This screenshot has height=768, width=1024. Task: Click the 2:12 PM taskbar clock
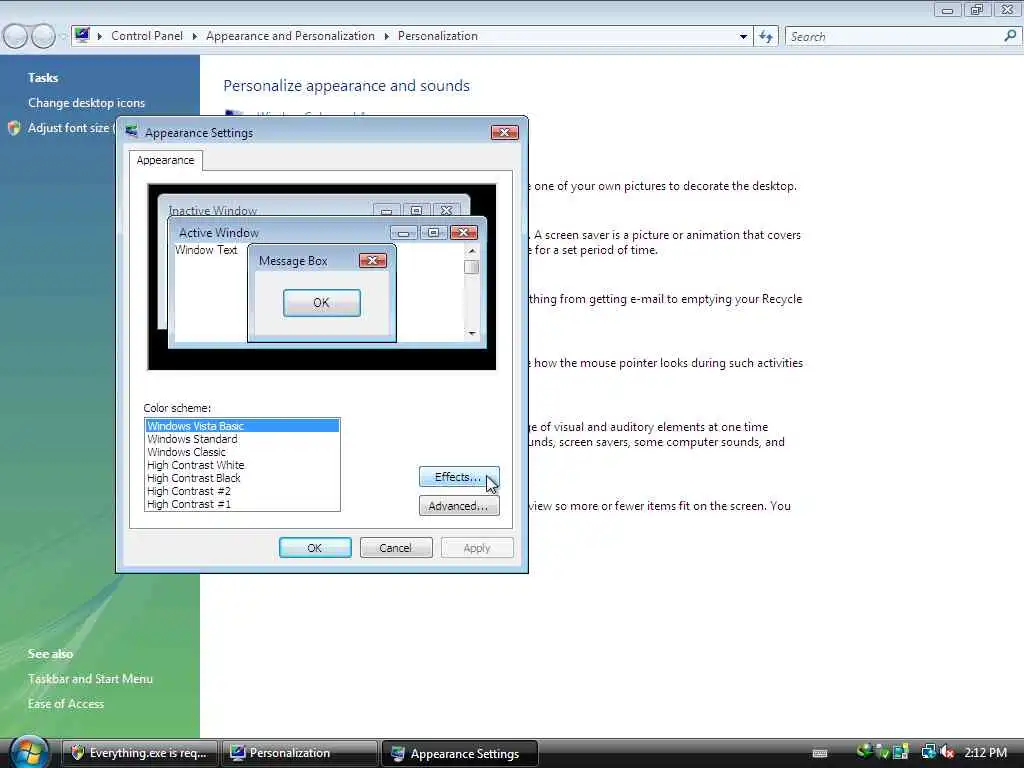(x=985, y=752)
